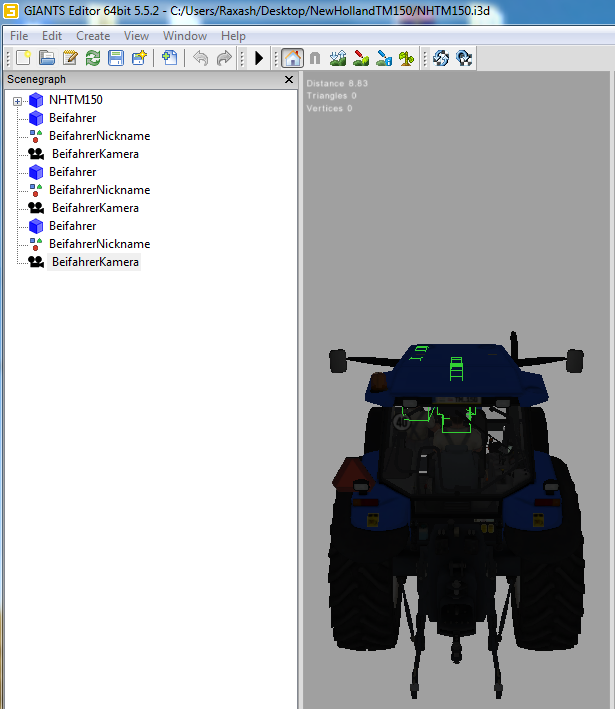Viewport: 615px width, 709px height.
Task: Click the save-with-star icon
Action: 139,58
